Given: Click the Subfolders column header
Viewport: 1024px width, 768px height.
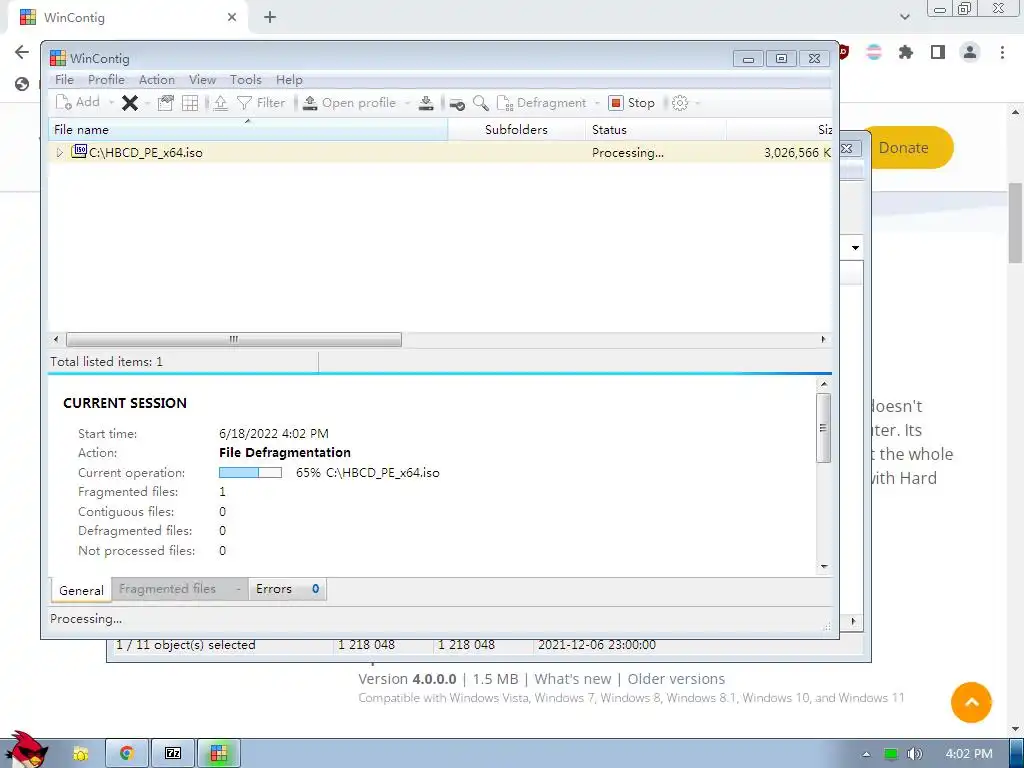Looking at the screenshot, I should pyautogui.click(x=517, y=129).
